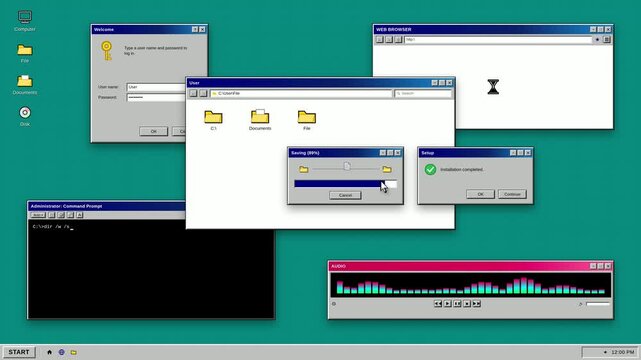Click OK in the Setup dialog
641x360 pixels.
pos(480,194)
